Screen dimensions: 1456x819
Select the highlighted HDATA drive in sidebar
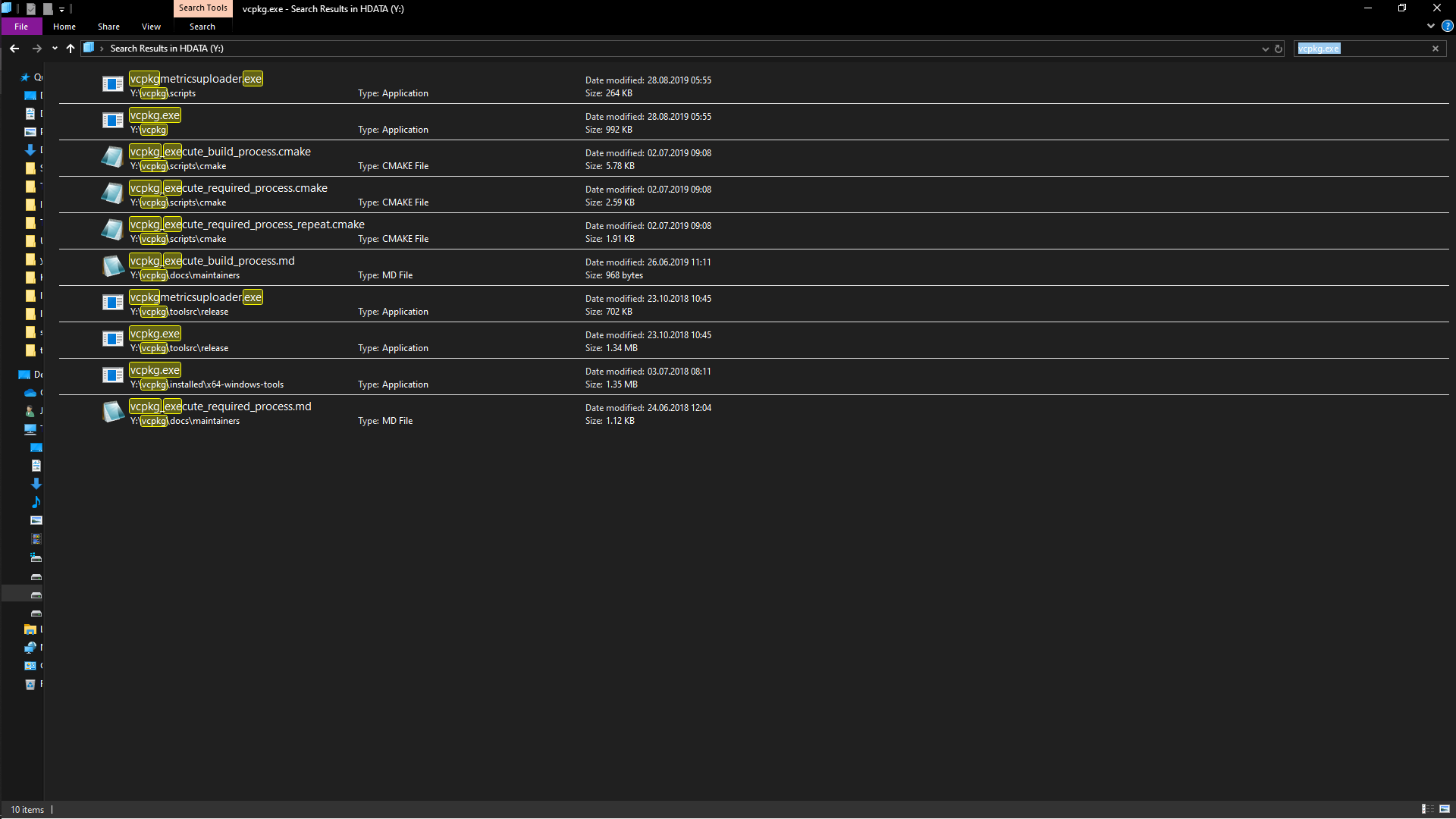(36, 595)
